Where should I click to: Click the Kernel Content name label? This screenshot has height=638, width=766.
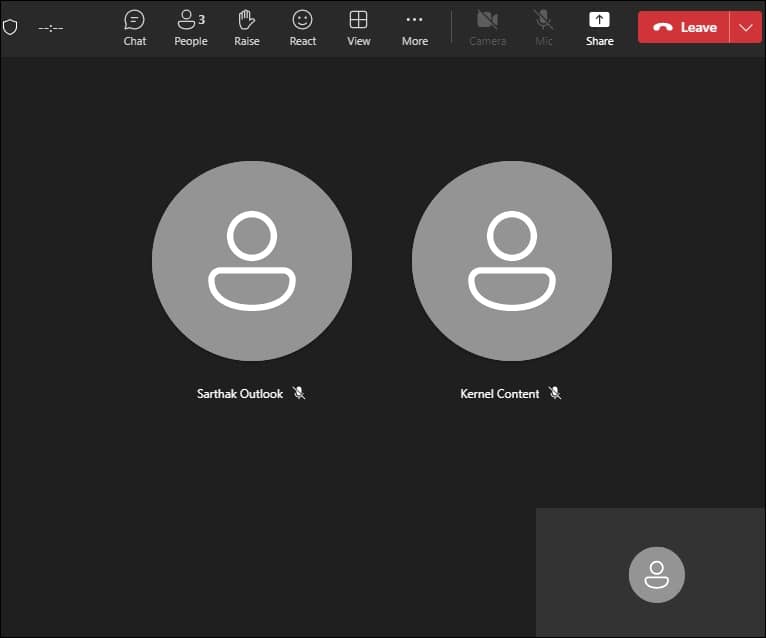tap(499, 394)
